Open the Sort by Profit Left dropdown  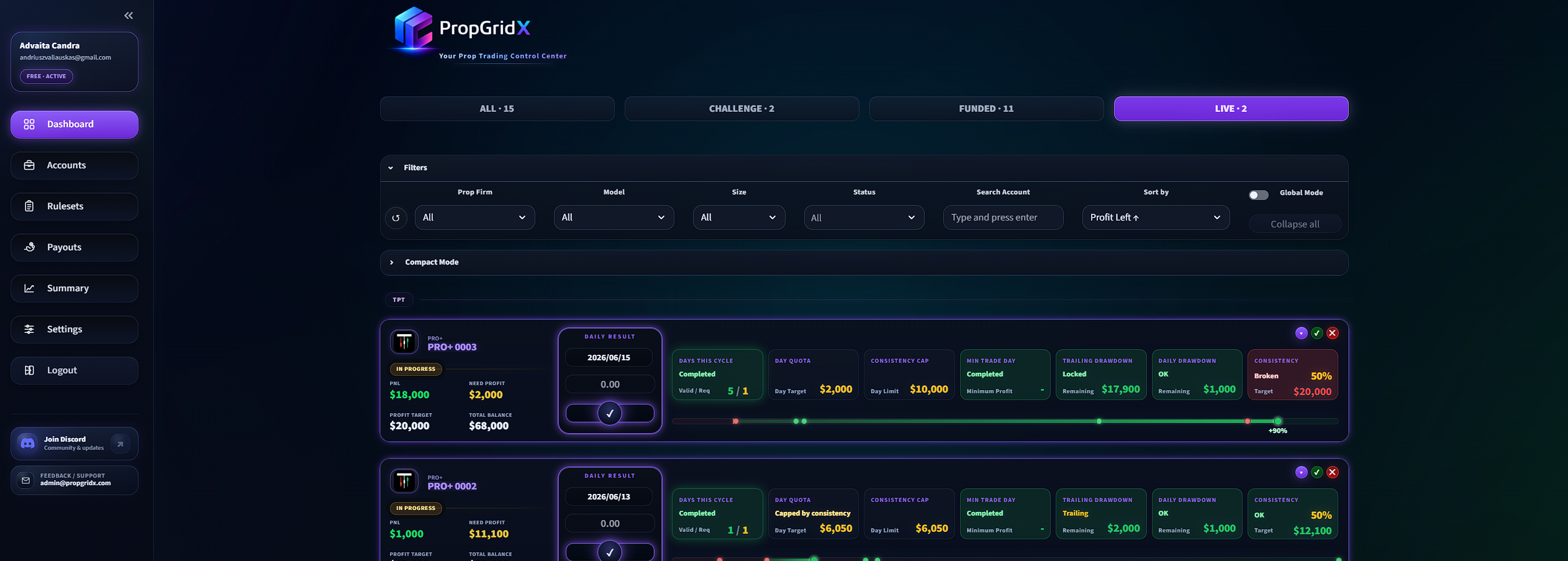coord(1156,217)
